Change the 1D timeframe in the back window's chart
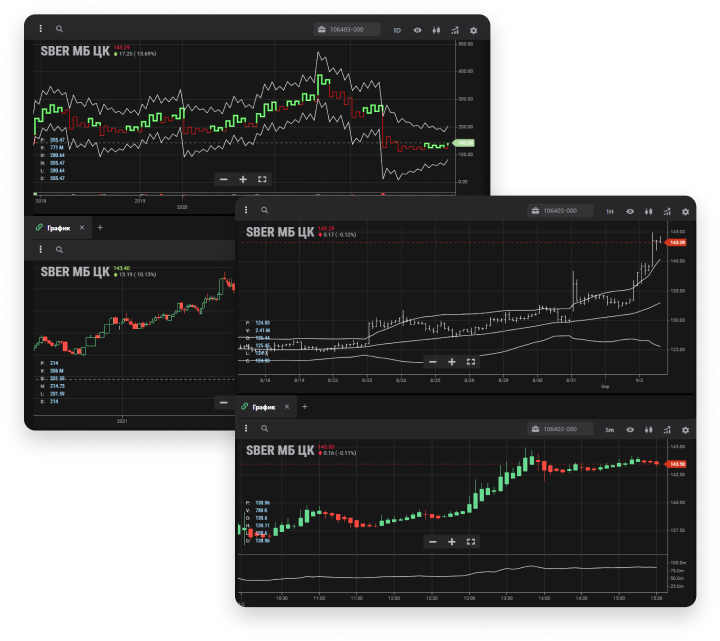Image resolution: width=720 pixels, height=641 pixels. (x=397, y=30)
